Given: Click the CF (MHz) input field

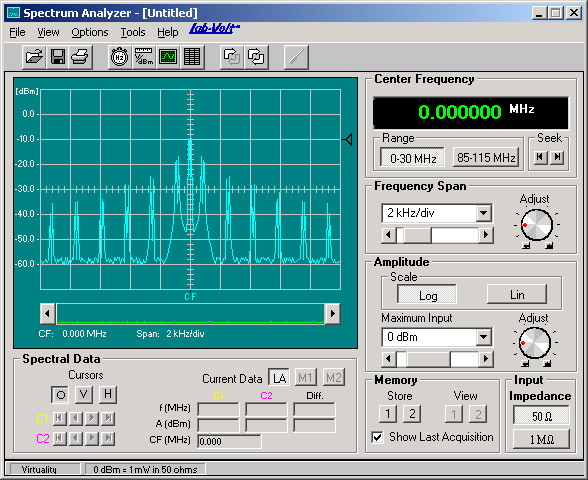Looking at the screenshot, I should pyautogui.click(x=229, y=441).
